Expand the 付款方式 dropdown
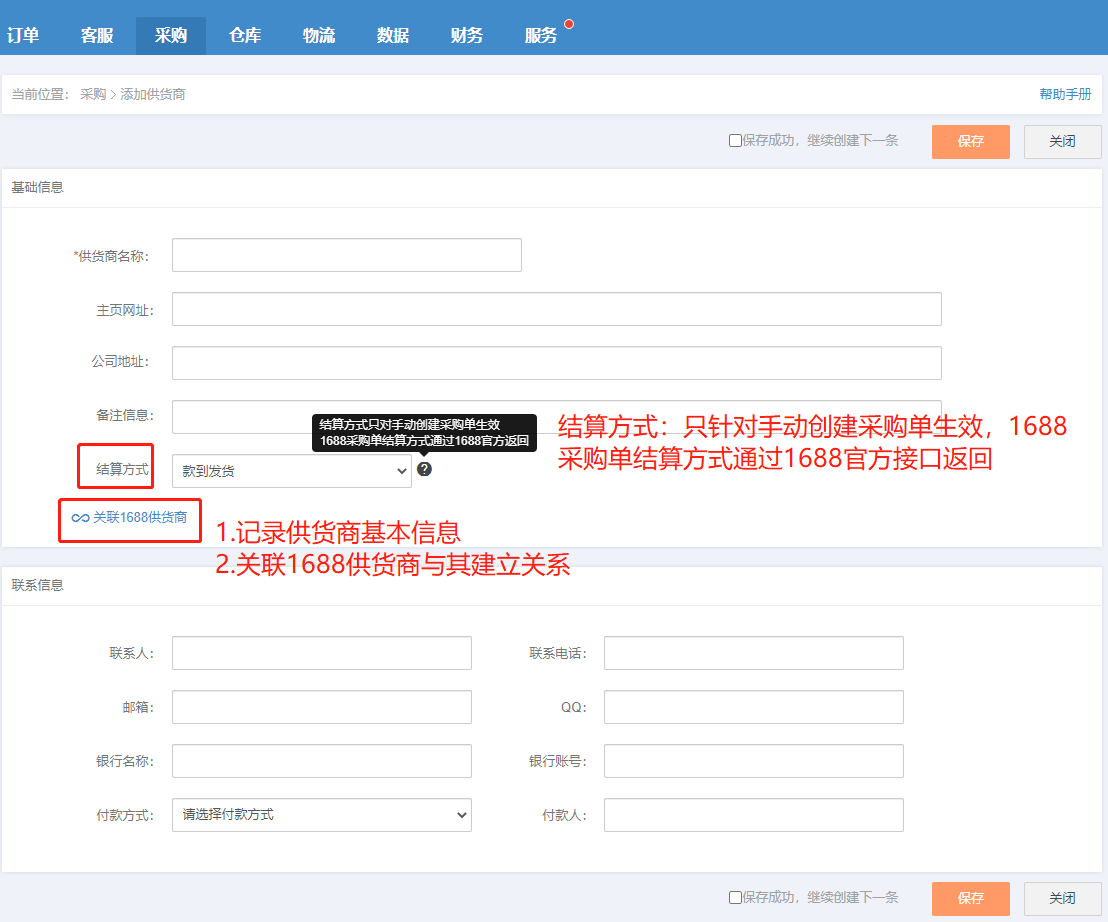The image size is (1108, 922). coord(321,815)
